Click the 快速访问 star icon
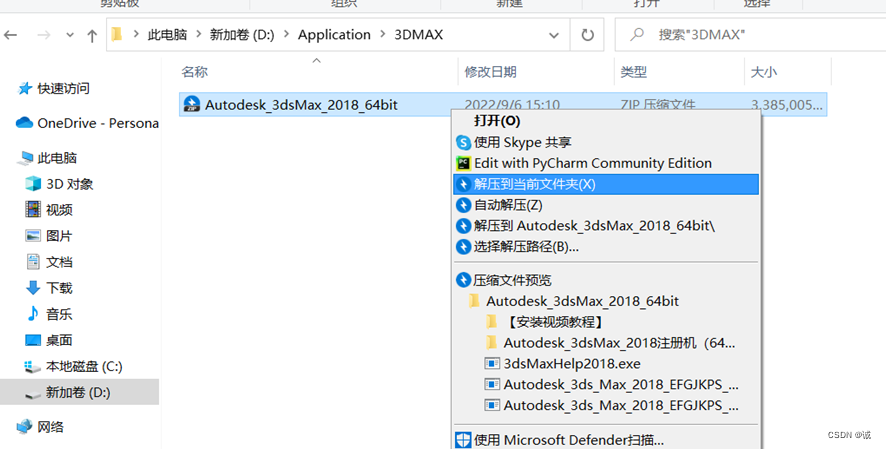The width and height of the screenshot is (886, 449). pos(24,88)
